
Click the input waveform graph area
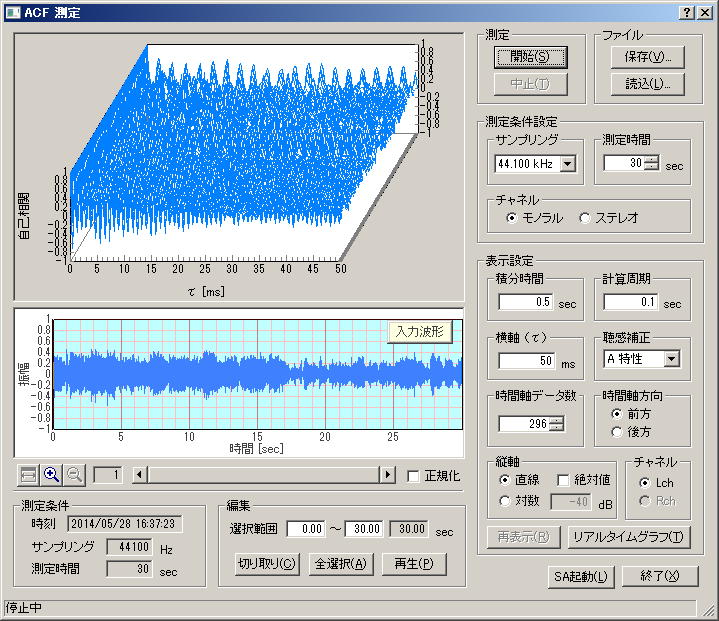pyautogui.click(x=258, y=374)
